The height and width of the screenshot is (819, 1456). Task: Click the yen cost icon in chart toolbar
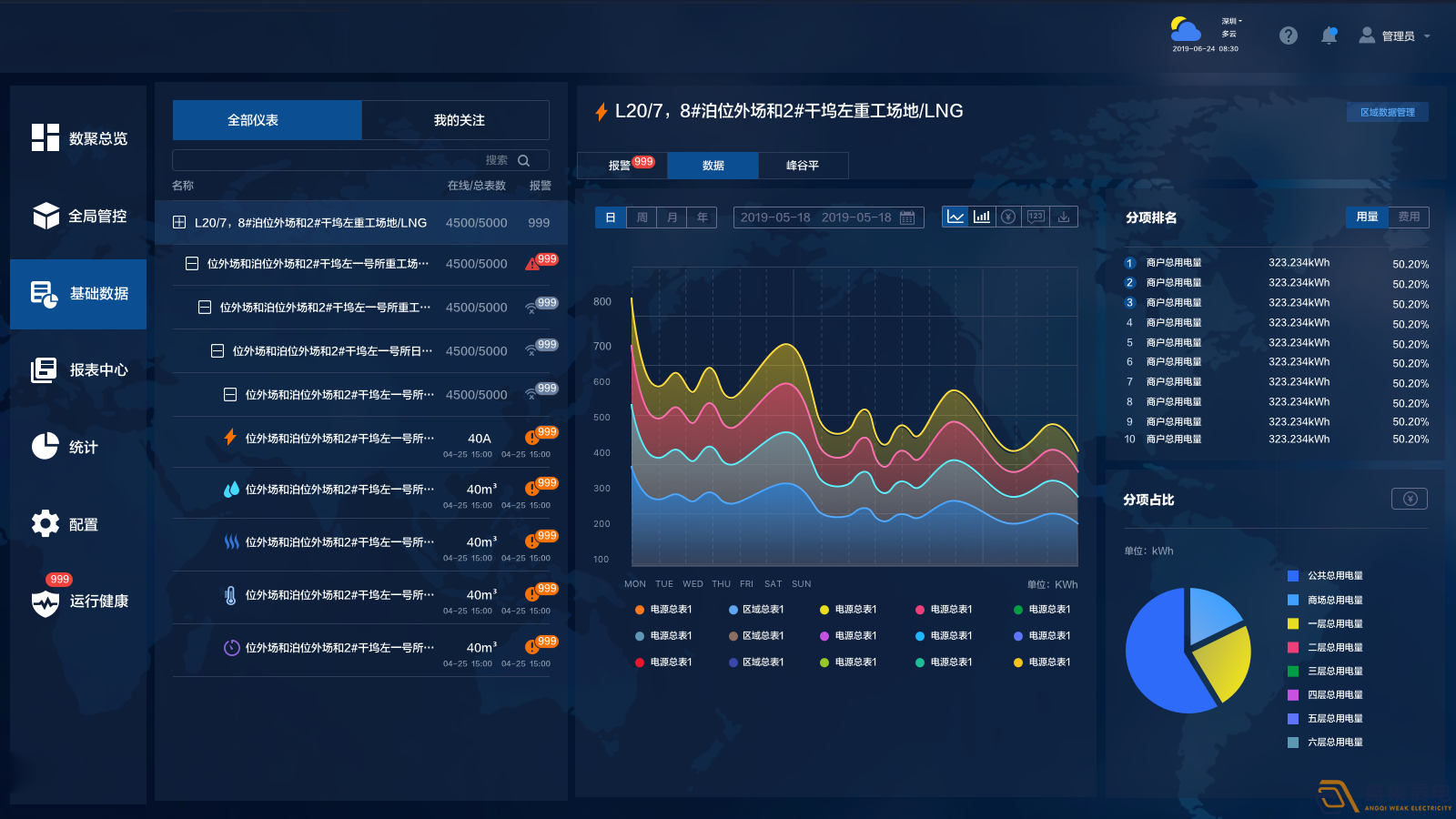[x=1008, y=217]
